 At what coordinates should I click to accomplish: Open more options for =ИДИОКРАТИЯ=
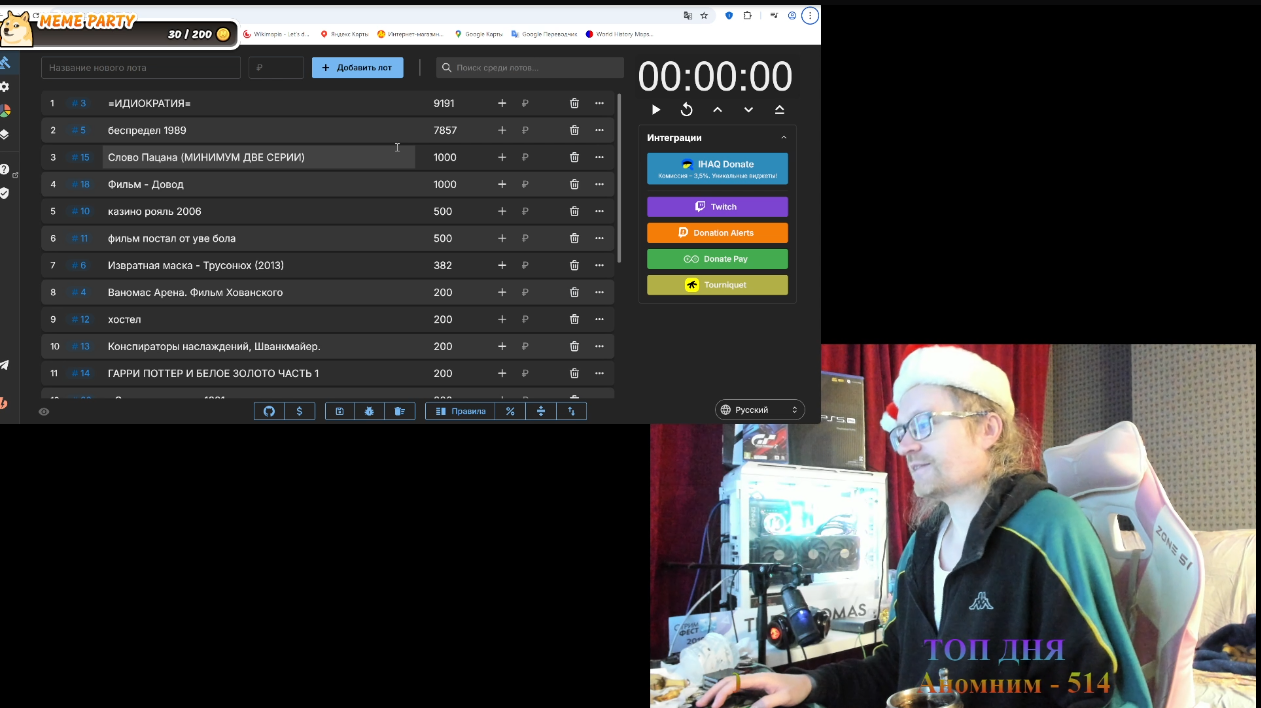(x=599, y=103)
